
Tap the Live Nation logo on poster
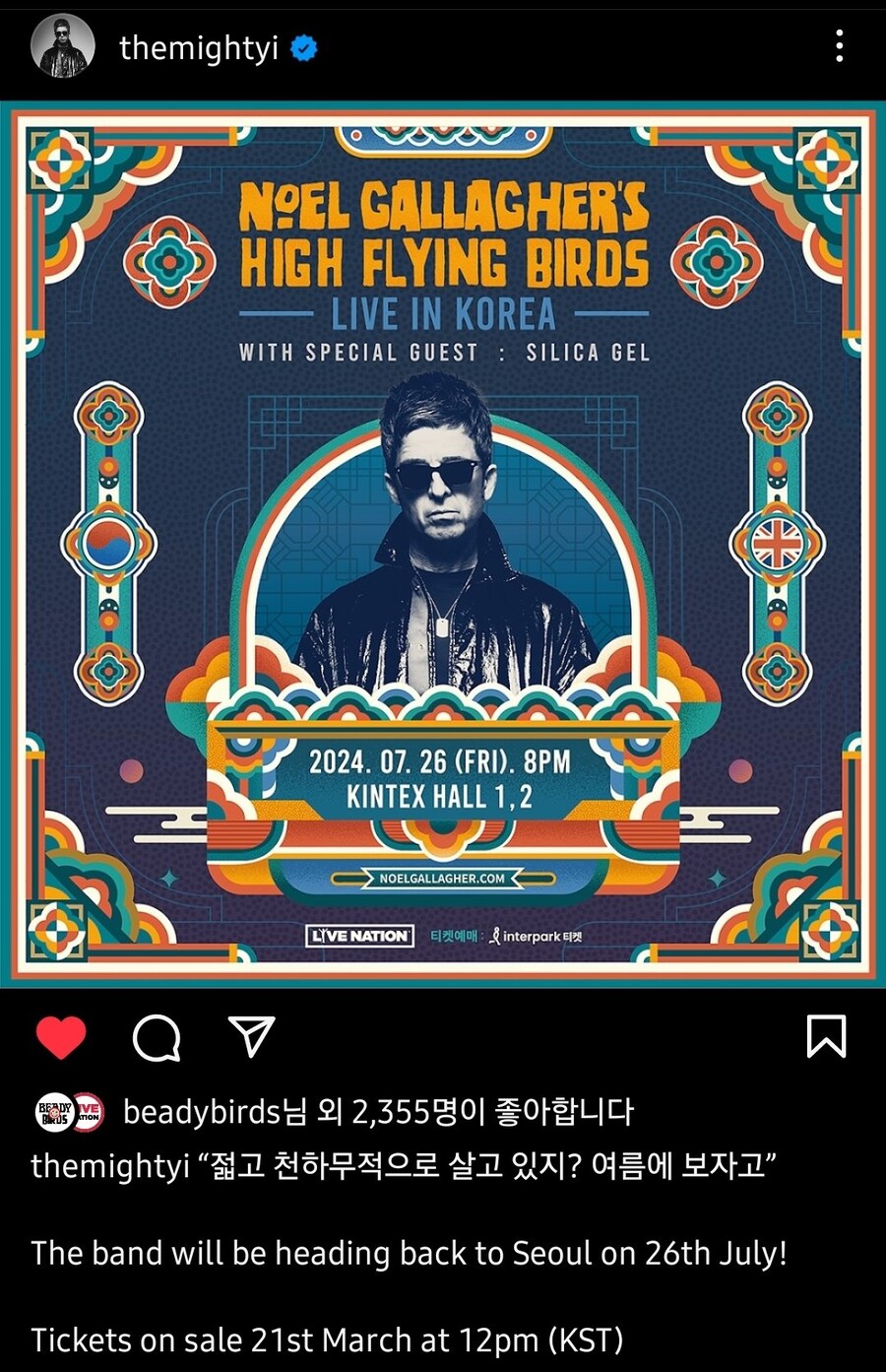[x=359, y=936]
